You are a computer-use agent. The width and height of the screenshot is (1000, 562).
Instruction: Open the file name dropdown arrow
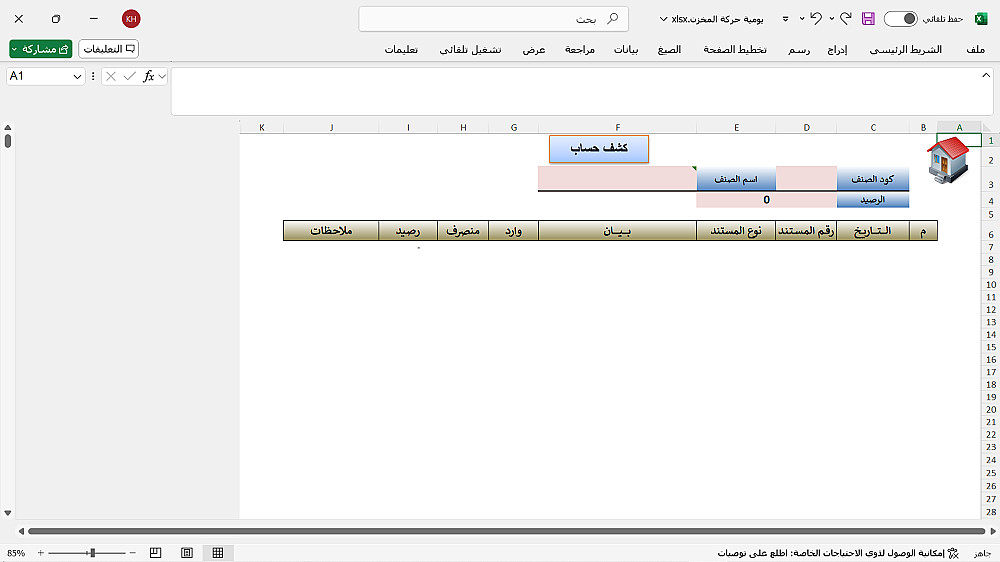663,18
